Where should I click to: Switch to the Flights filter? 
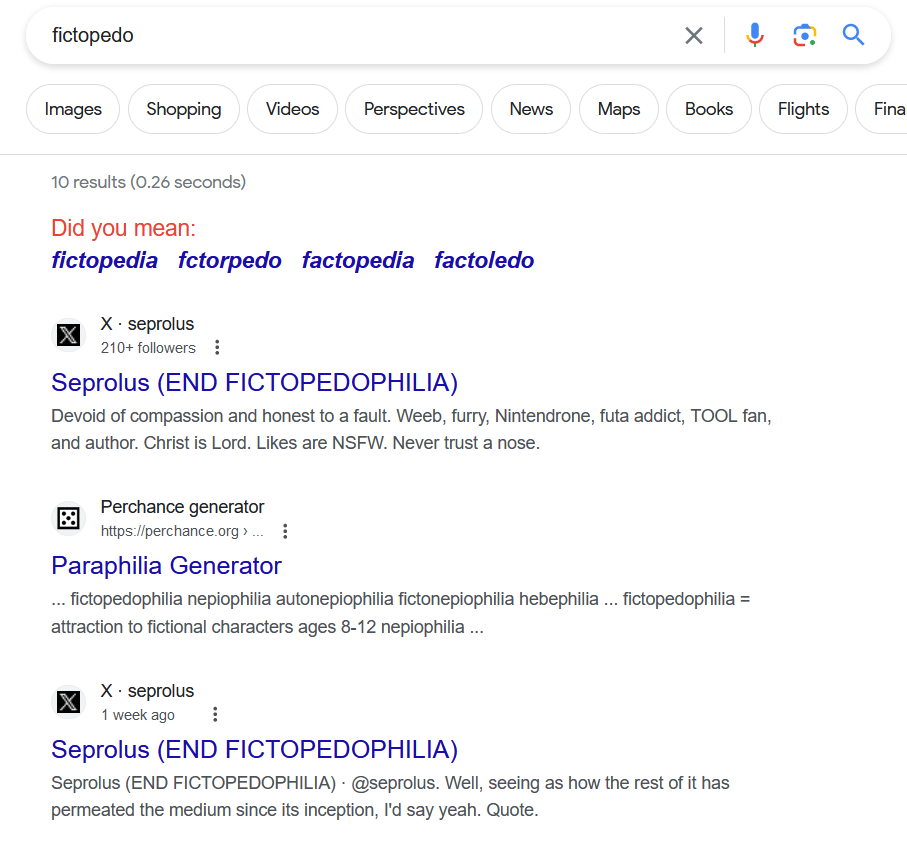coord(803,109)
